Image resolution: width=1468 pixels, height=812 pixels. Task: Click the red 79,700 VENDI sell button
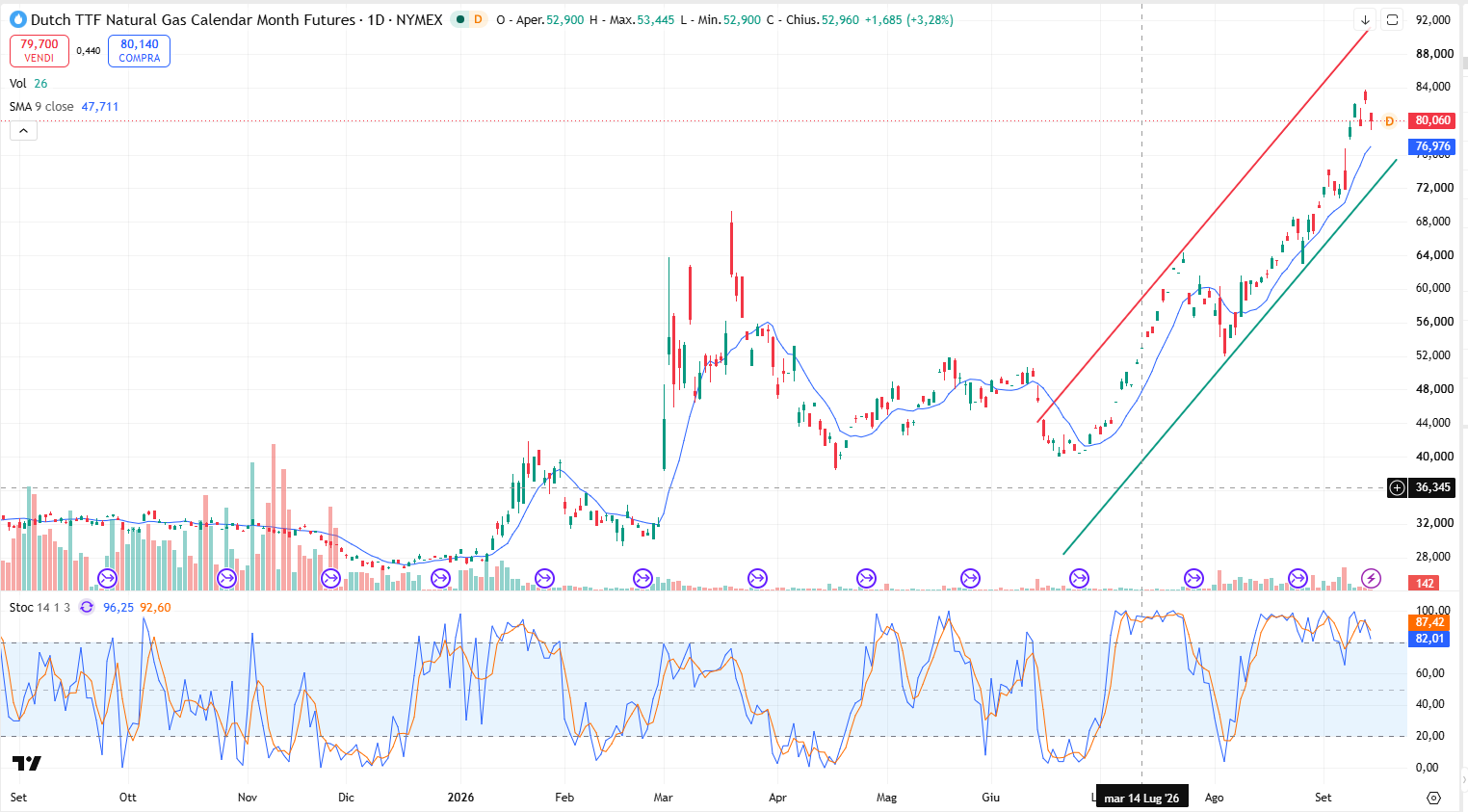[x=39, y=51]
